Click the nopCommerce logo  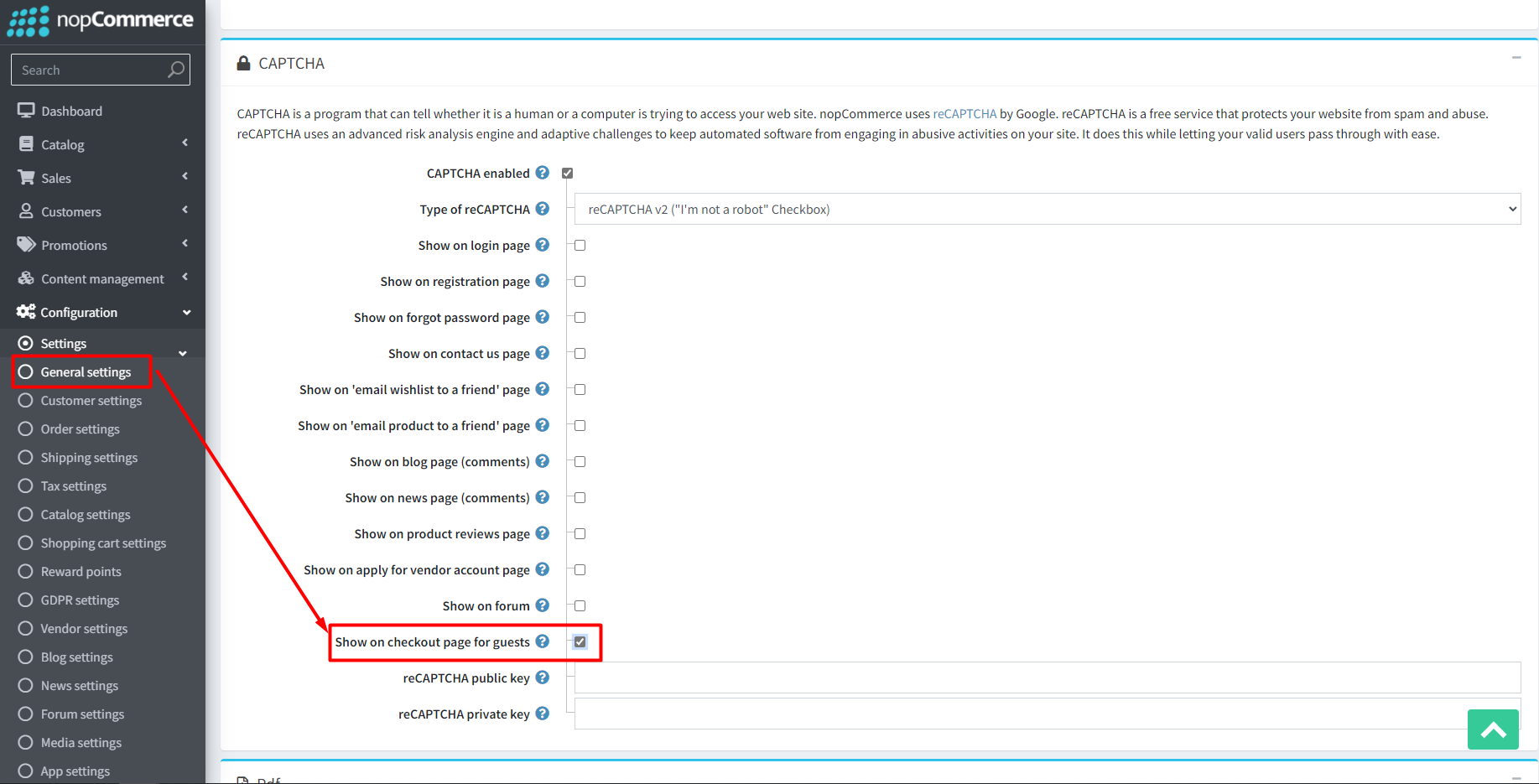pyautogui.click(x=101, y=20)
